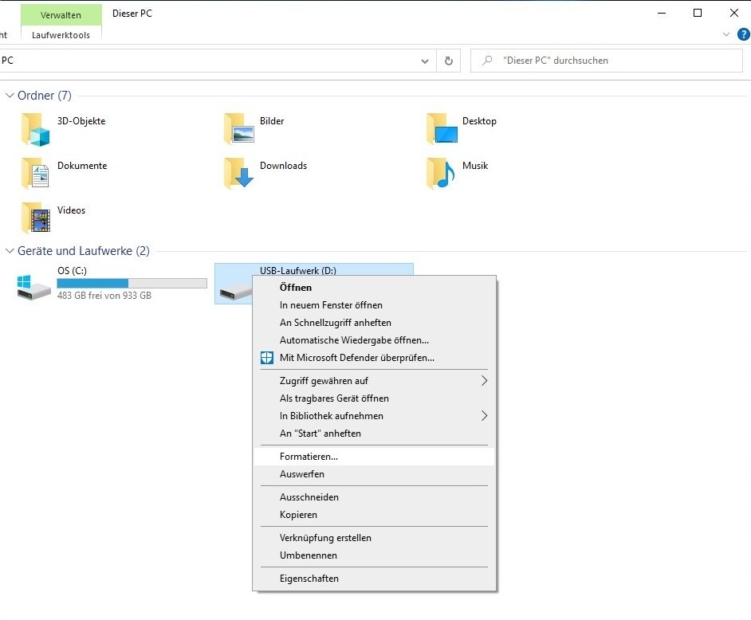Select the USB-Laufwerk (D:) drive icon
Image resolution: width=751 pixels, height=620 pixels.
tap(235, 291)
